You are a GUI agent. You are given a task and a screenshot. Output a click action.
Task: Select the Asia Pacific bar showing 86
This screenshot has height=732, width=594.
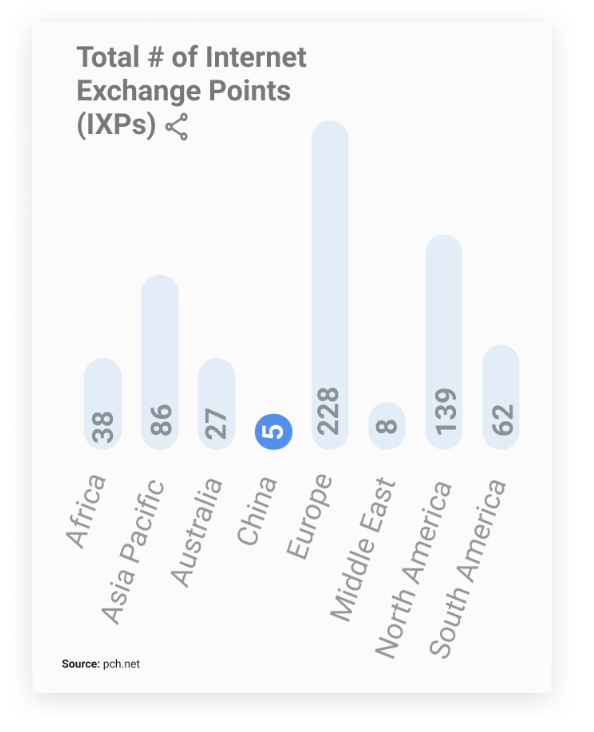160,362
